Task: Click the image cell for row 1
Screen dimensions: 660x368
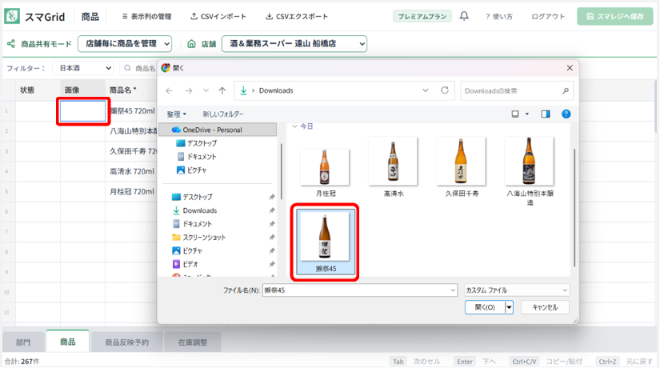Action: coord(83,111)
